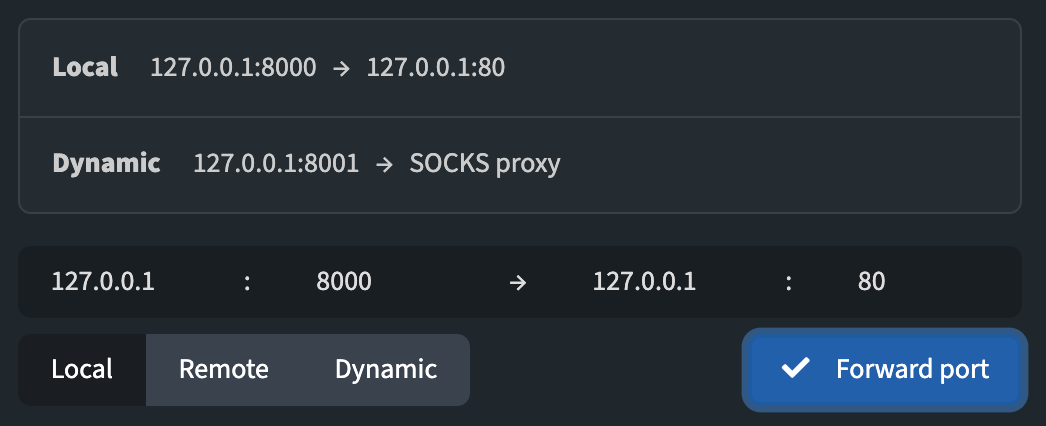Screen dimensions: 1046x426
Task: Select the Local 127.0.0.1:8000 forwarded port row
Action: (x=520, y=68)
